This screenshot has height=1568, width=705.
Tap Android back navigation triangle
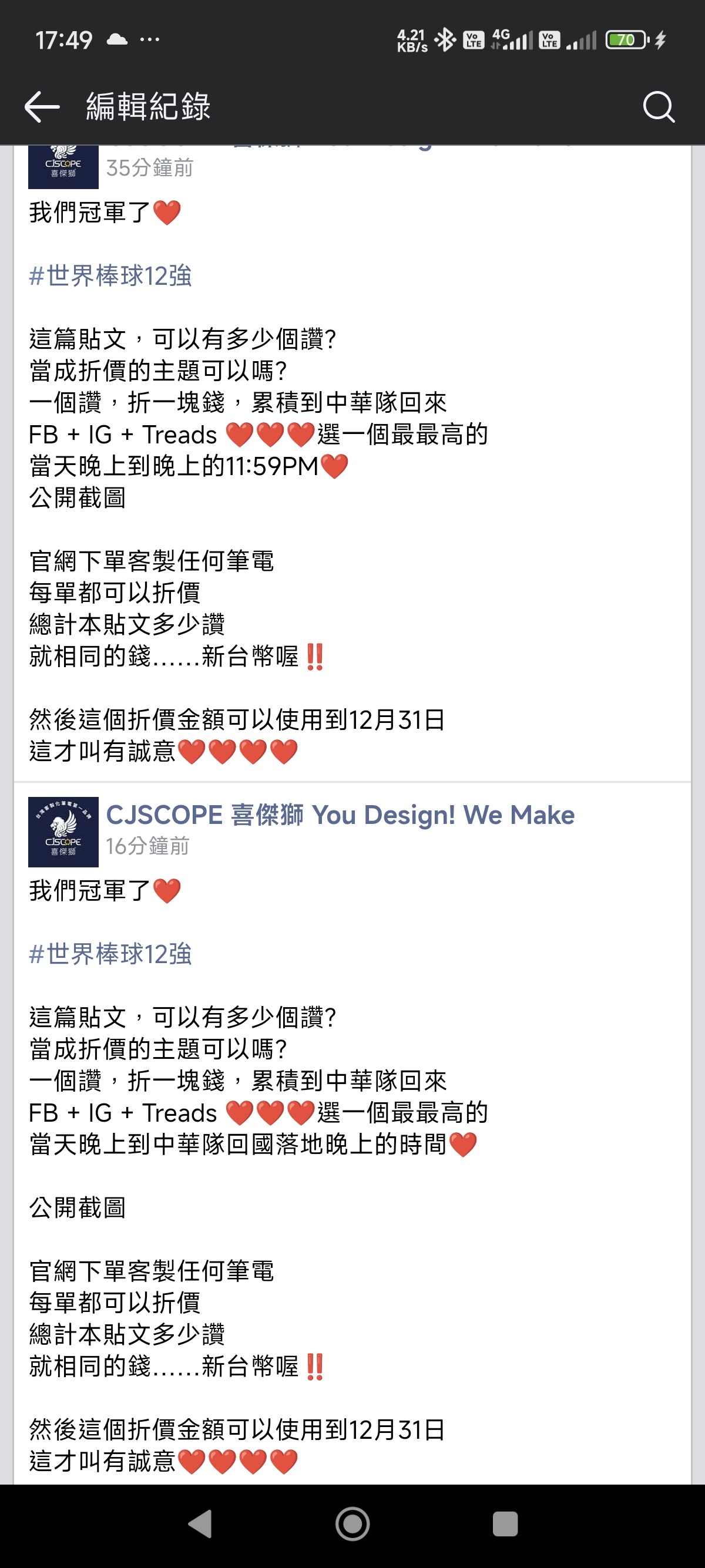point(200,1525)
